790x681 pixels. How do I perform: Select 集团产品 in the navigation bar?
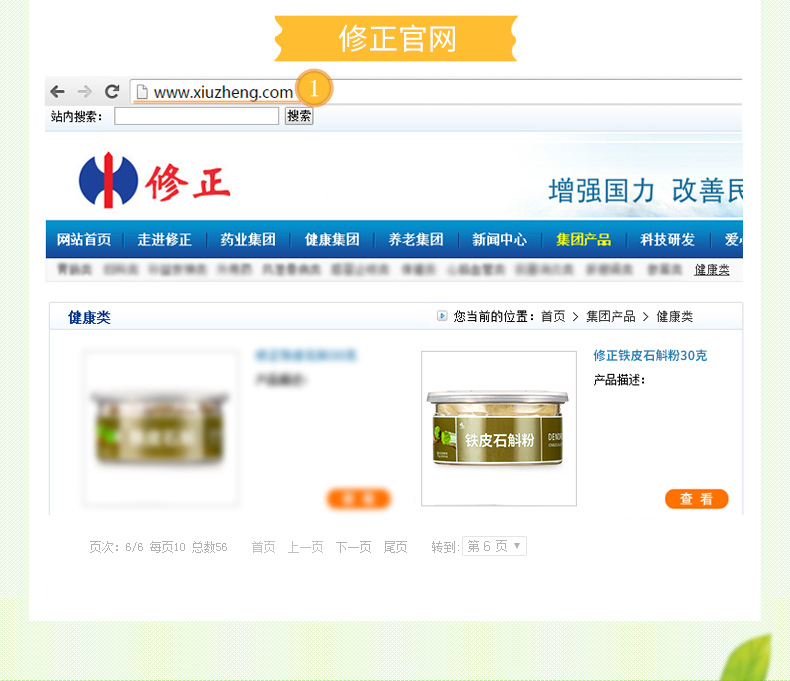point(583,240)
